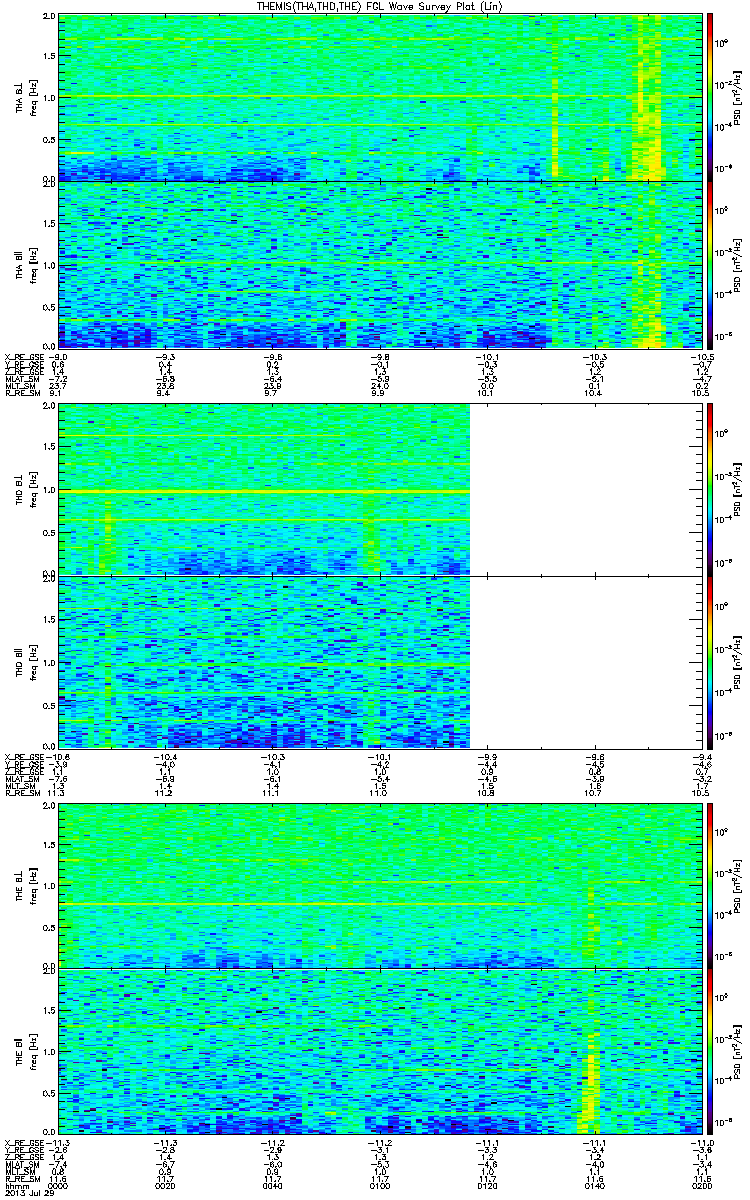Click the THD B⊥ PSD color bar
Image resolution: width=750 pixels, height=1200 pixels.
click(x=711, y=490)
